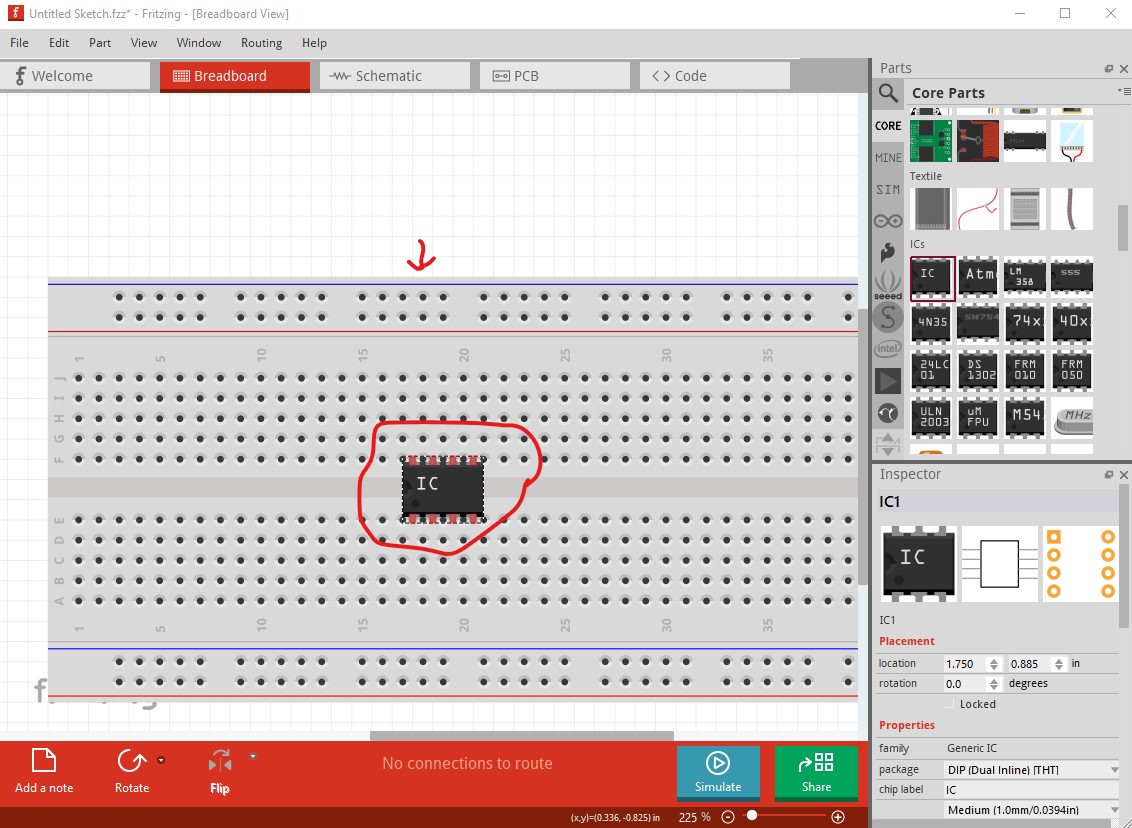Select the ULN2003 IC part
The height and width of the screenshot is (828, 1132).
pos(931,417)
